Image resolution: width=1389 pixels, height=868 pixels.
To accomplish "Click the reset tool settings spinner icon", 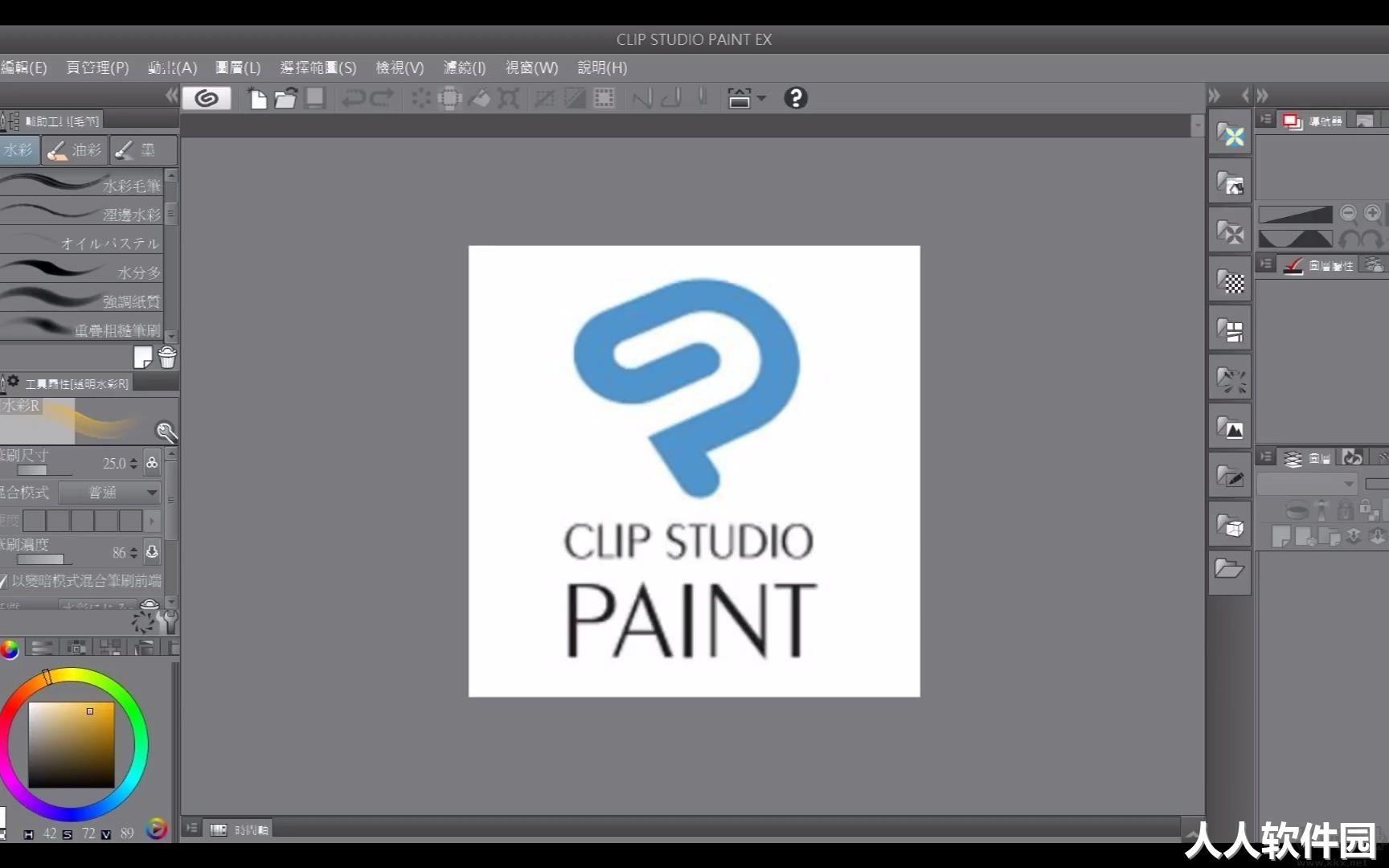I will pyautogui.click(x=144, y=621).
